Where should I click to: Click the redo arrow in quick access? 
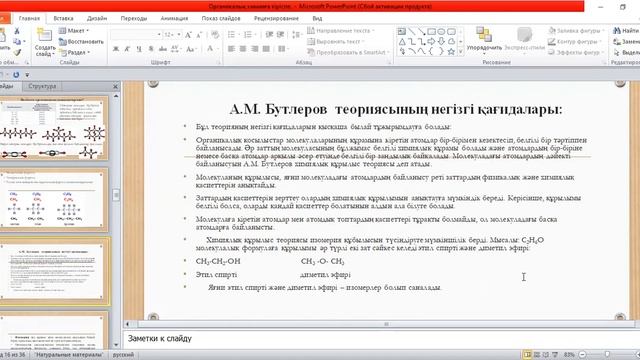[16, 75]
